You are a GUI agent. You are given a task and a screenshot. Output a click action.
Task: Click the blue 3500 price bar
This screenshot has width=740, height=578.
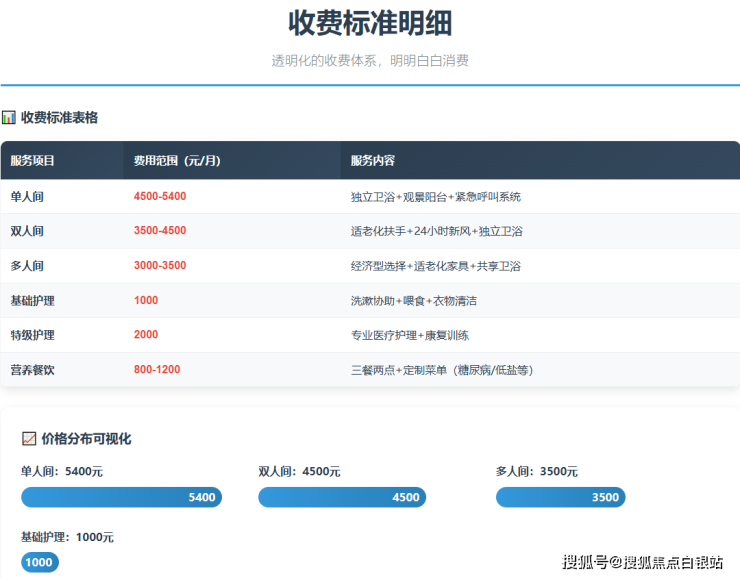coord(560,497)
